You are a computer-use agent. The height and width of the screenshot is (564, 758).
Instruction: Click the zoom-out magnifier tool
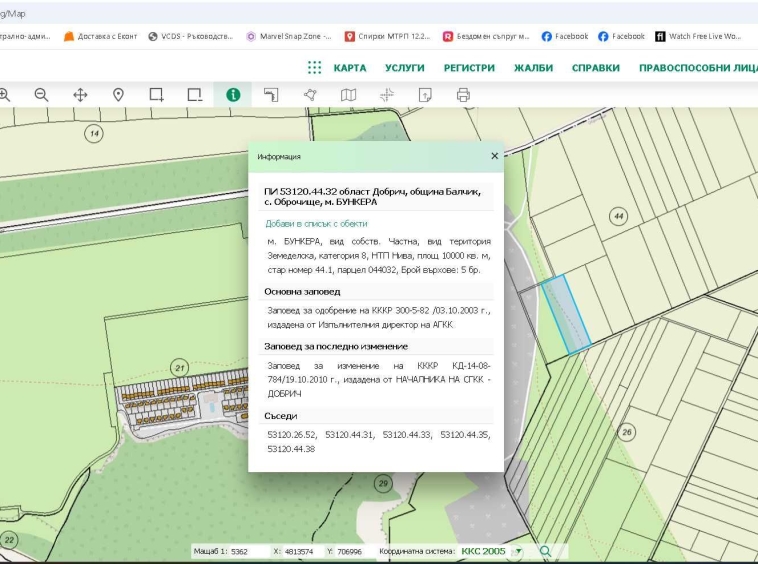point(42,95)
